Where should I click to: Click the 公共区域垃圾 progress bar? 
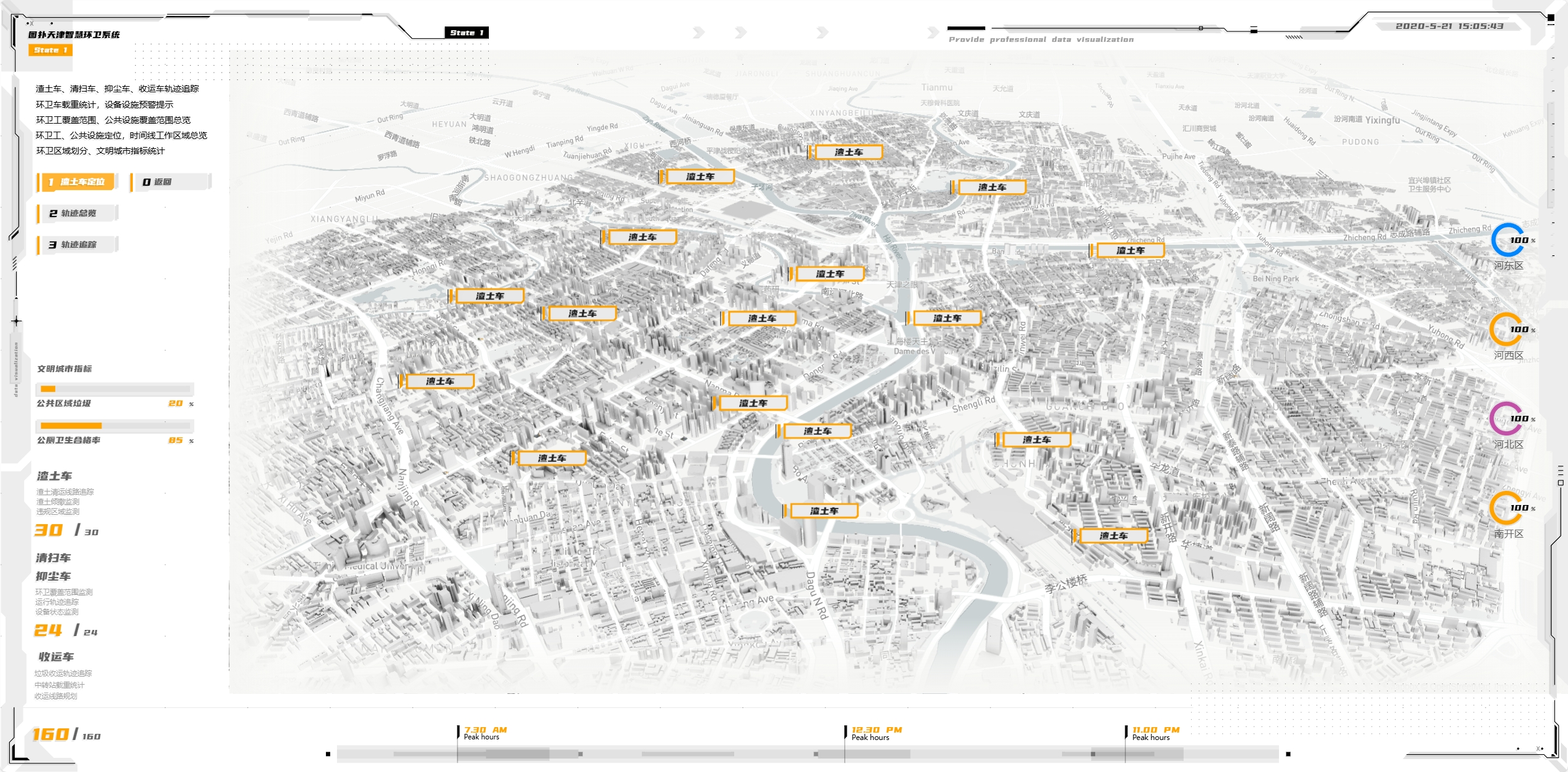click(115, 389)
